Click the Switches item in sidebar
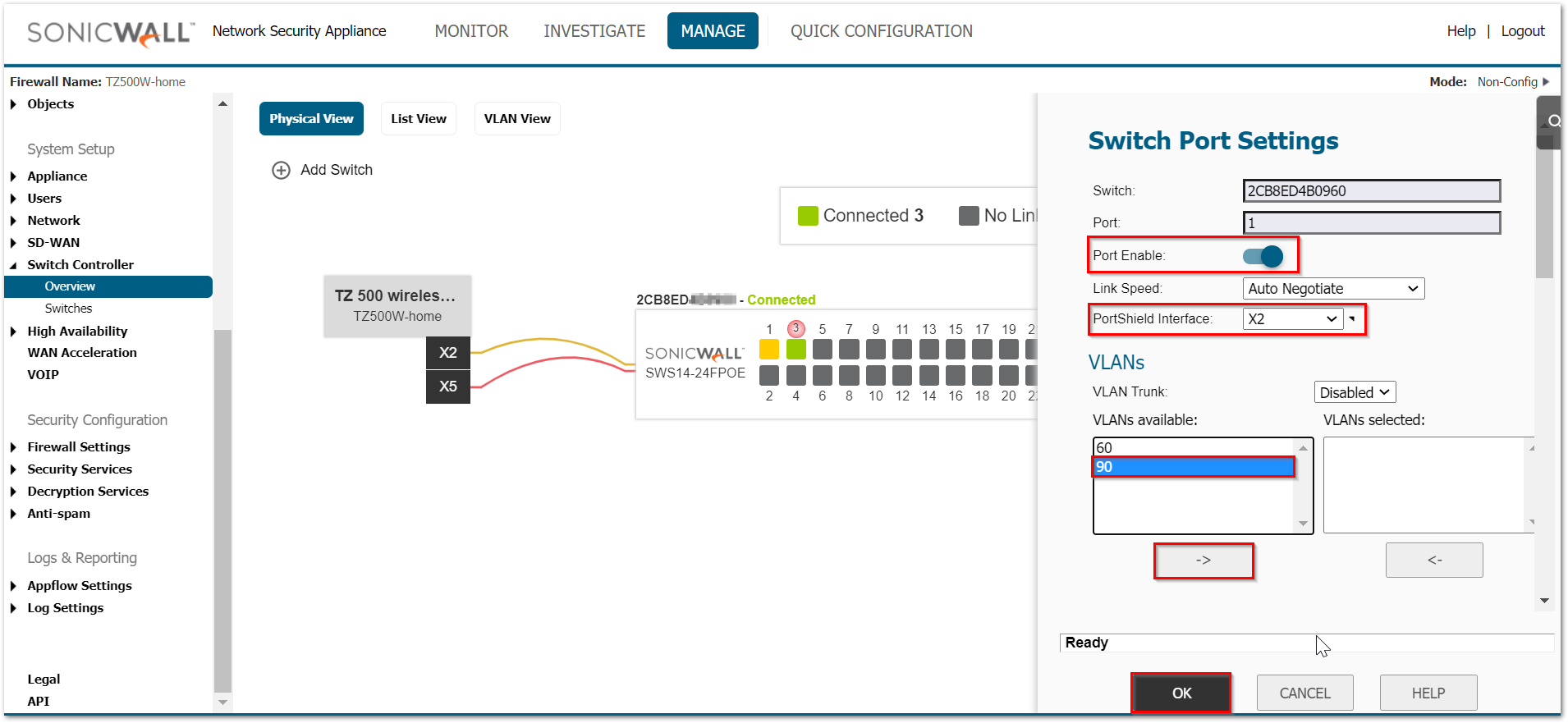The image size is (1568, 723). (68, 309)
